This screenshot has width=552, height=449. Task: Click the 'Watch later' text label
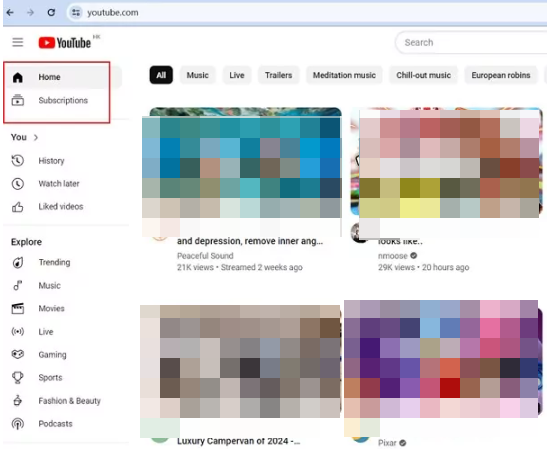[x=59, y=184]
